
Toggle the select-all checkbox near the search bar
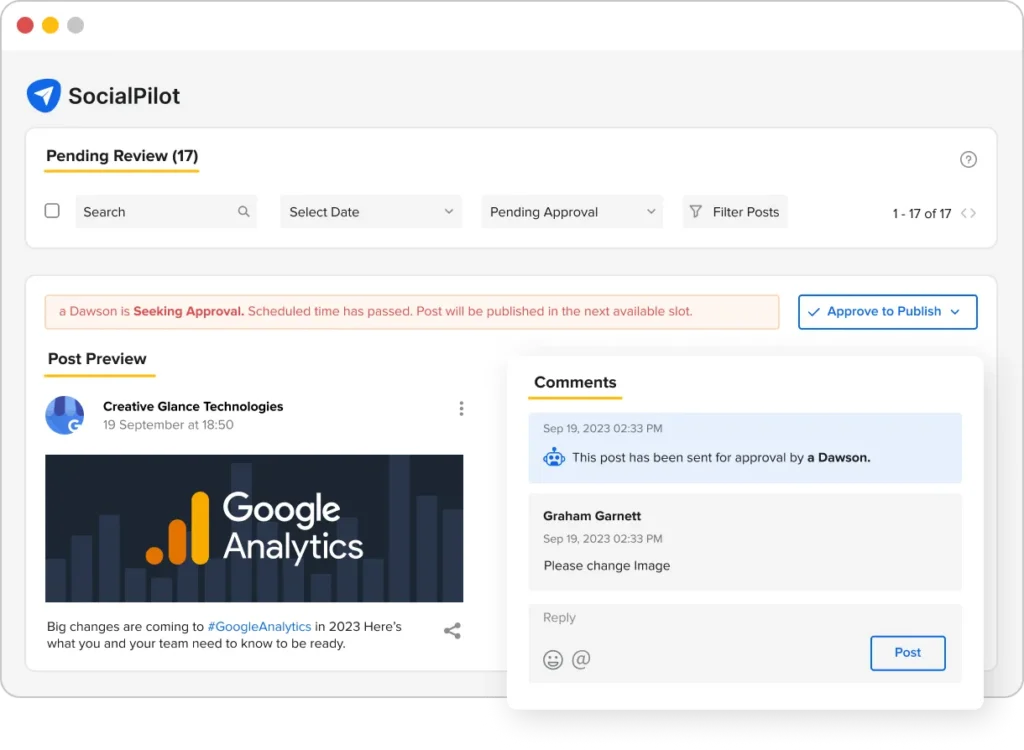tap(52, 211)
